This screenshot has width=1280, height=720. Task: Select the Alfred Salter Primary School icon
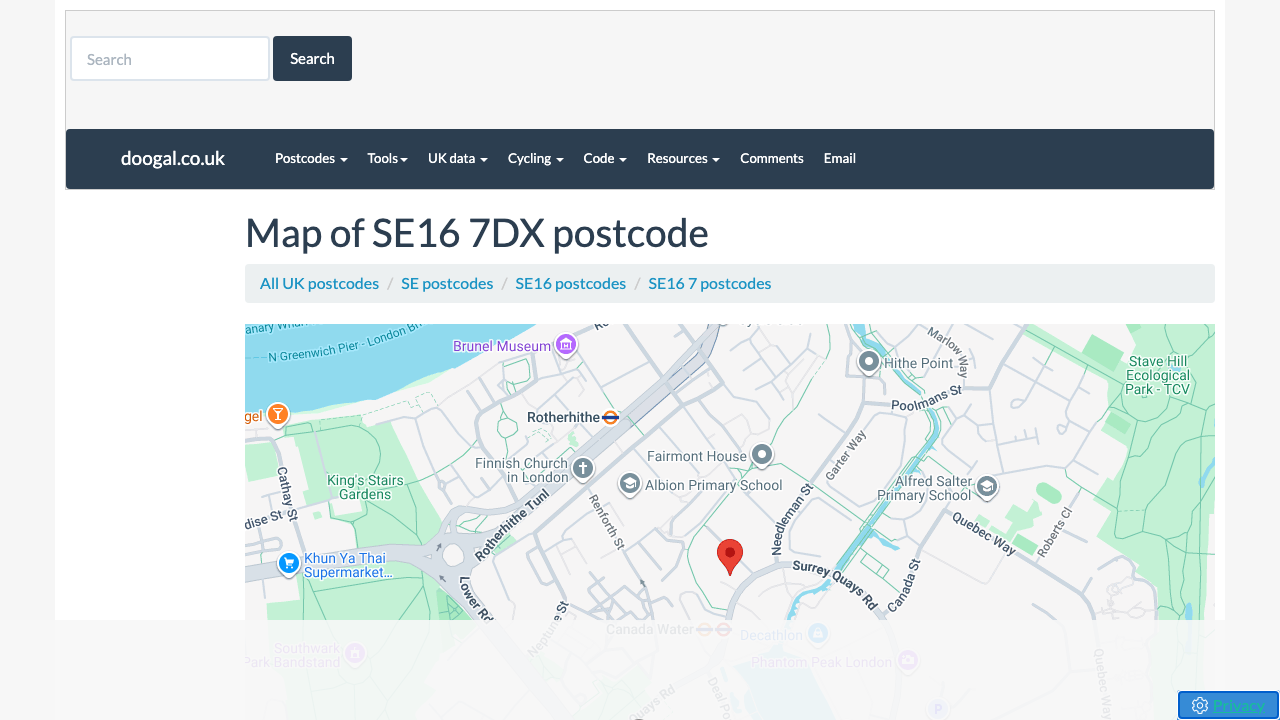(x=986, y=487)
